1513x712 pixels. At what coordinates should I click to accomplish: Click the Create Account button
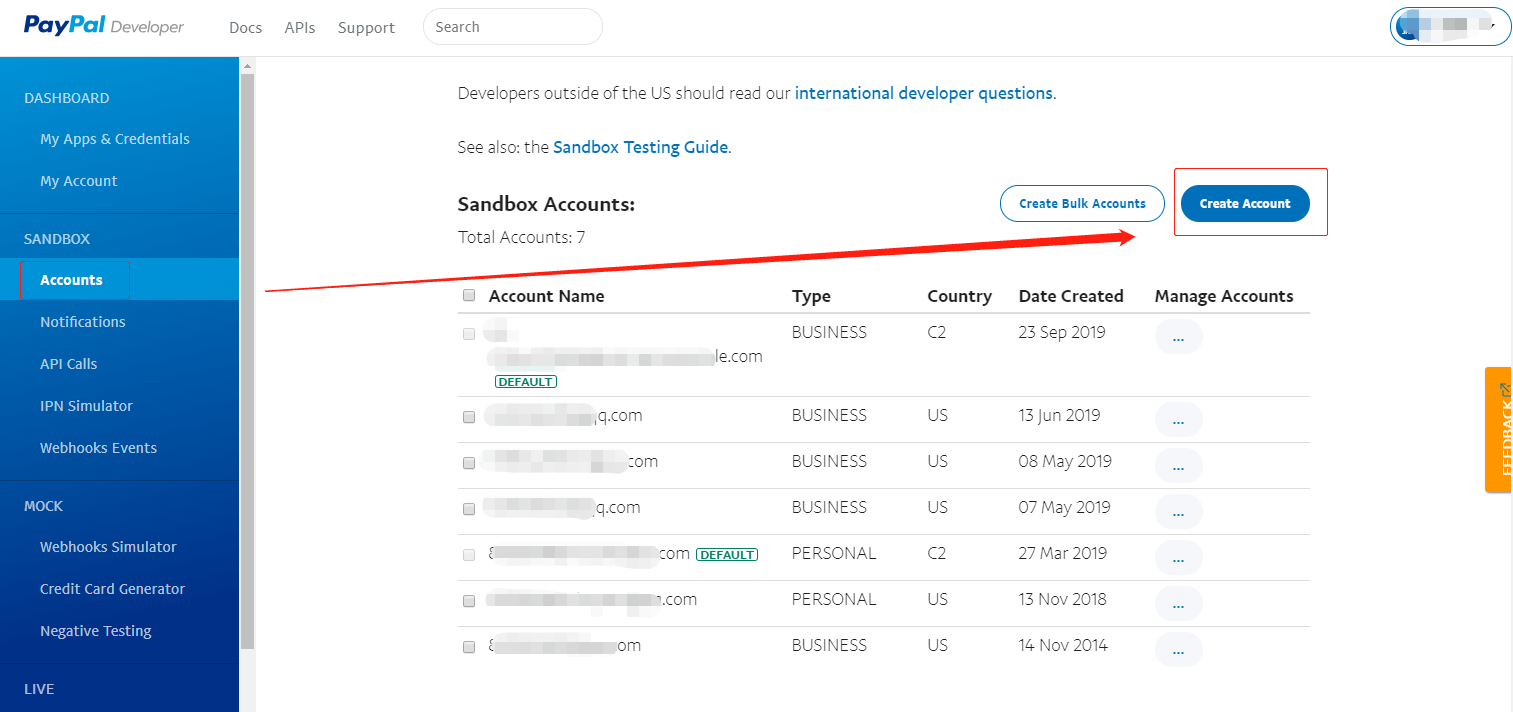tap(1245, 203)
